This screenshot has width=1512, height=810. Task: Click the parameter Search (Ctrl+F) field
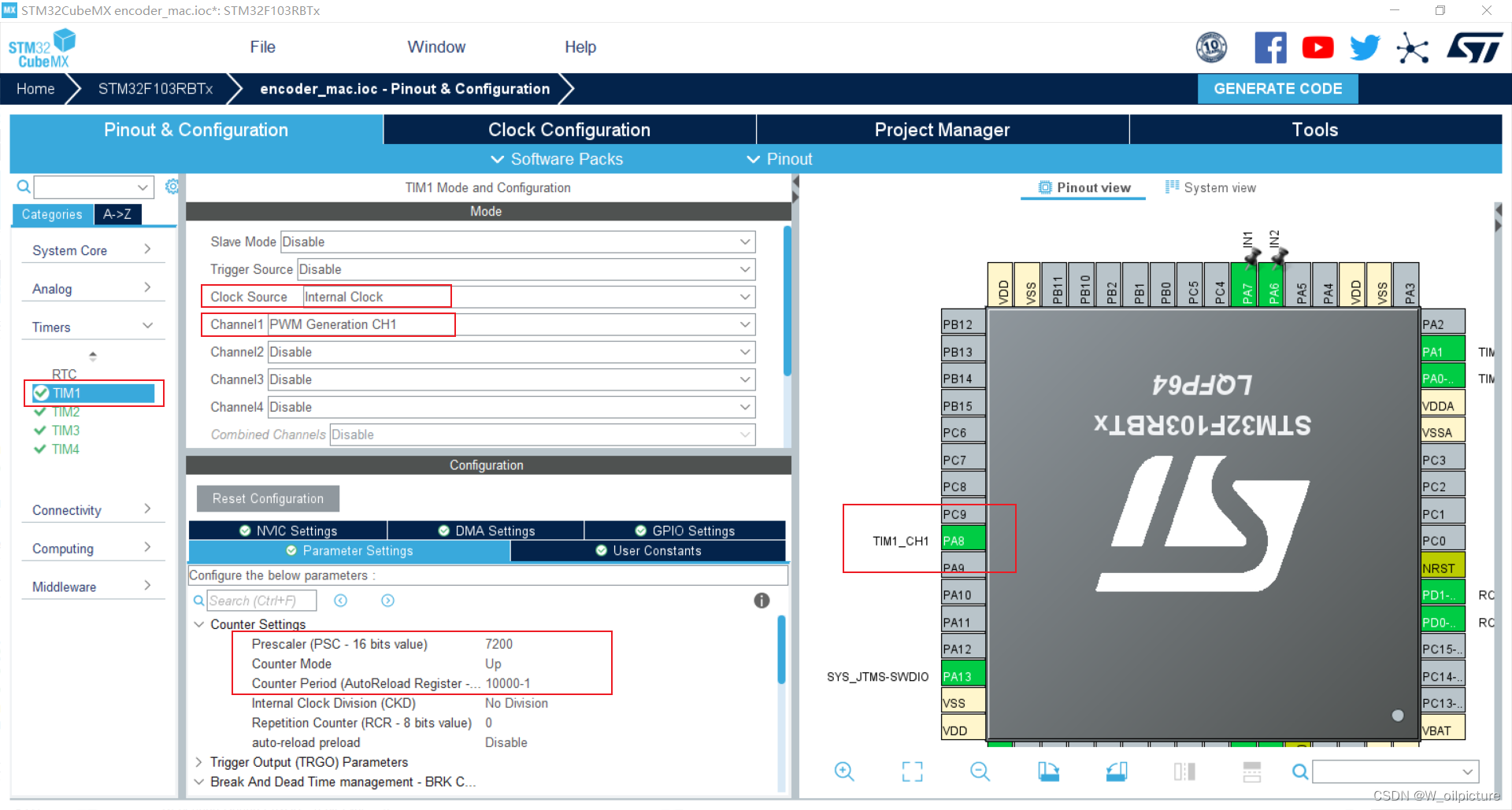261,601
